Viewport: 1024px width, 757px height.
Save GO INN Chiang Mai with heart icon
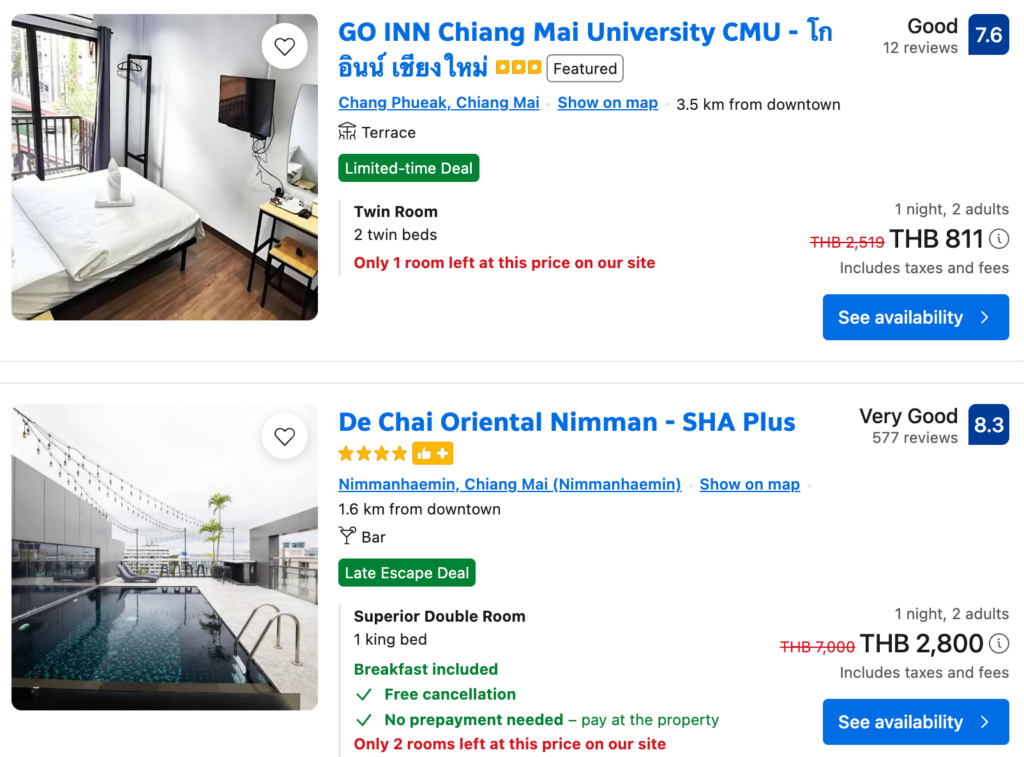click(285, 46)
